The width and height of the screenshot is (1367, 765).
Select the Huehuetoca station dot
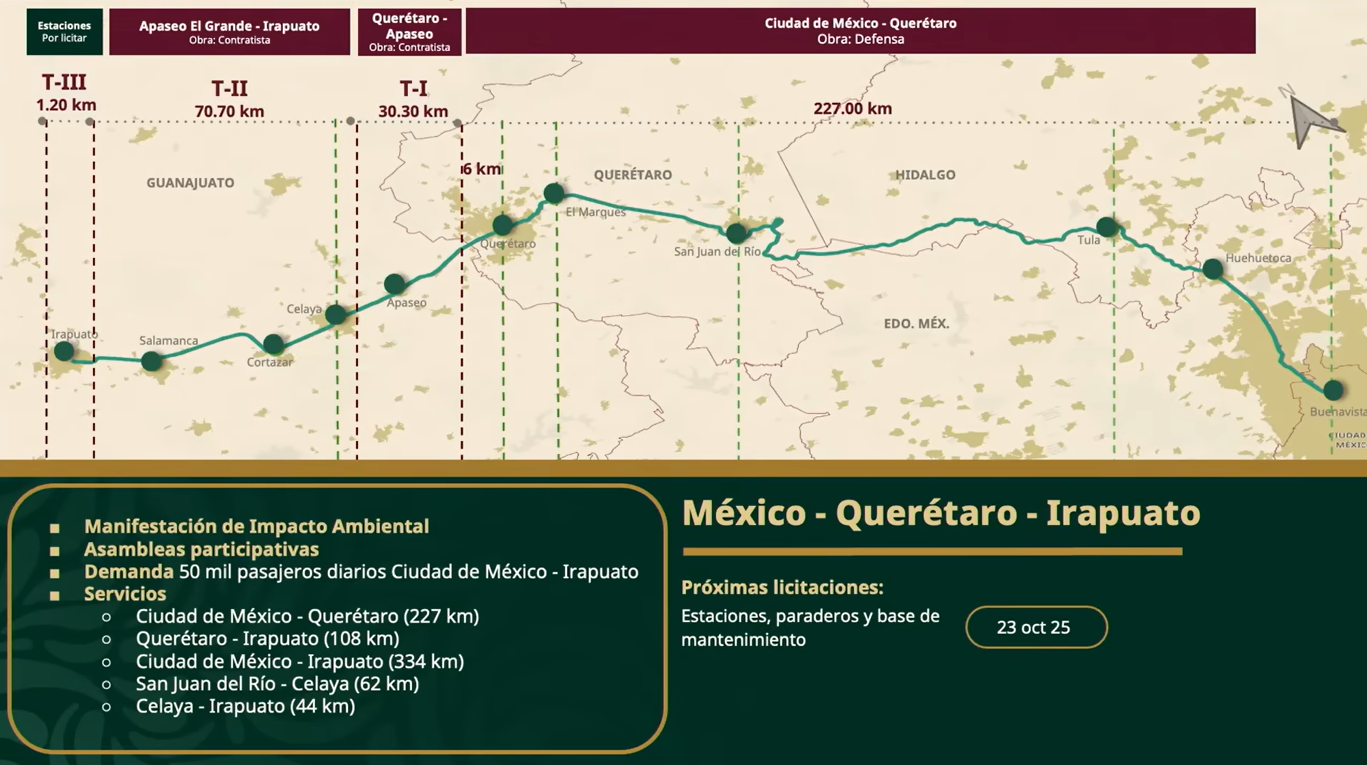coord(1213,269)
